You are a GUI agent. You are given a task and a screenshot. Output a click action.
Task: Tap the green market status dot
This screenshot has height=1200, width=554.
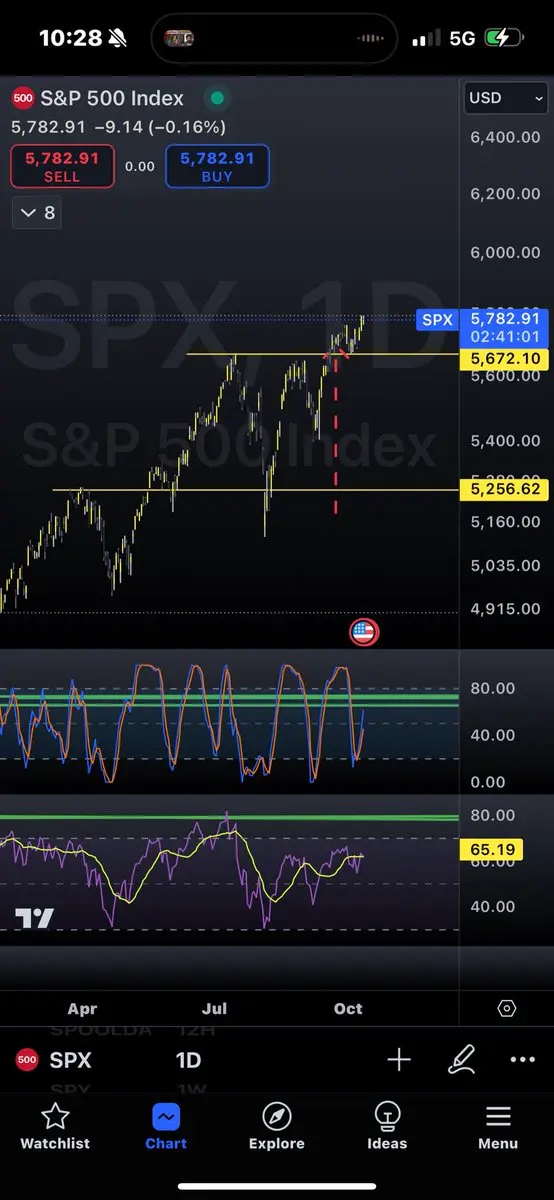click(214, 98)
